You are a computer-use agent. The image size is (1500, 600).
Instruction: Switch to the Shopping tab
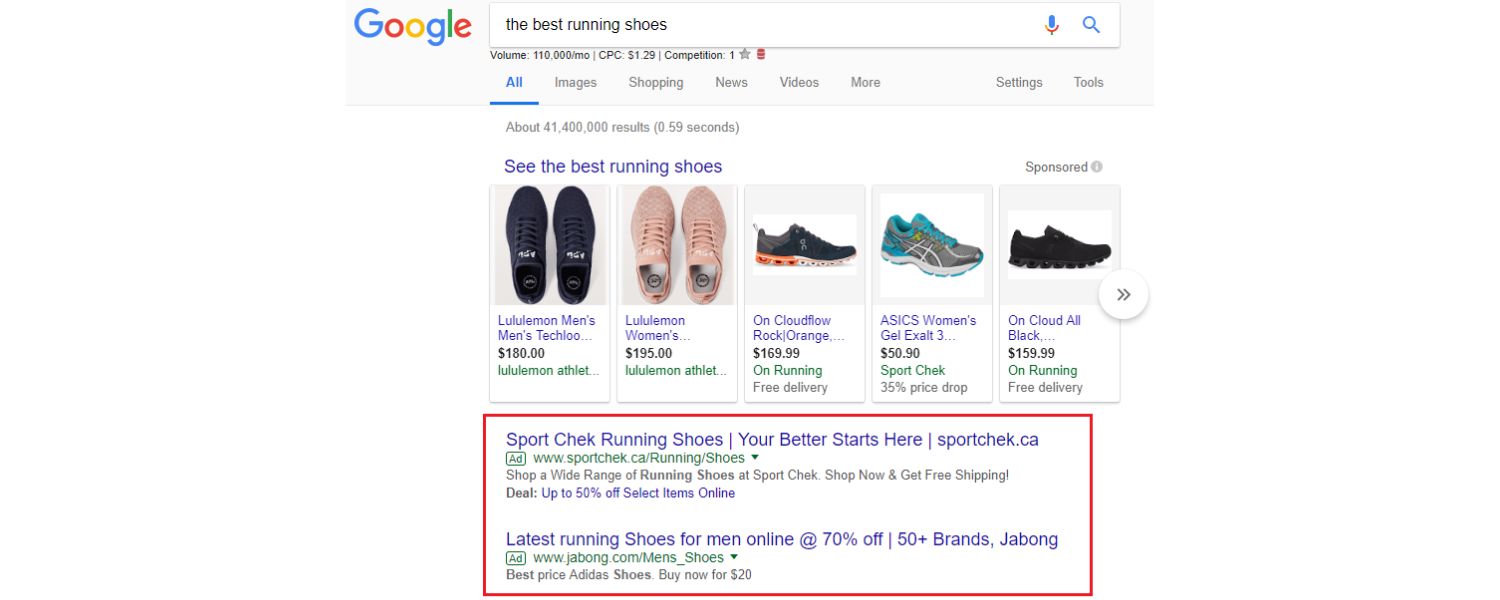pyautogui.click(x=655, y=83)
